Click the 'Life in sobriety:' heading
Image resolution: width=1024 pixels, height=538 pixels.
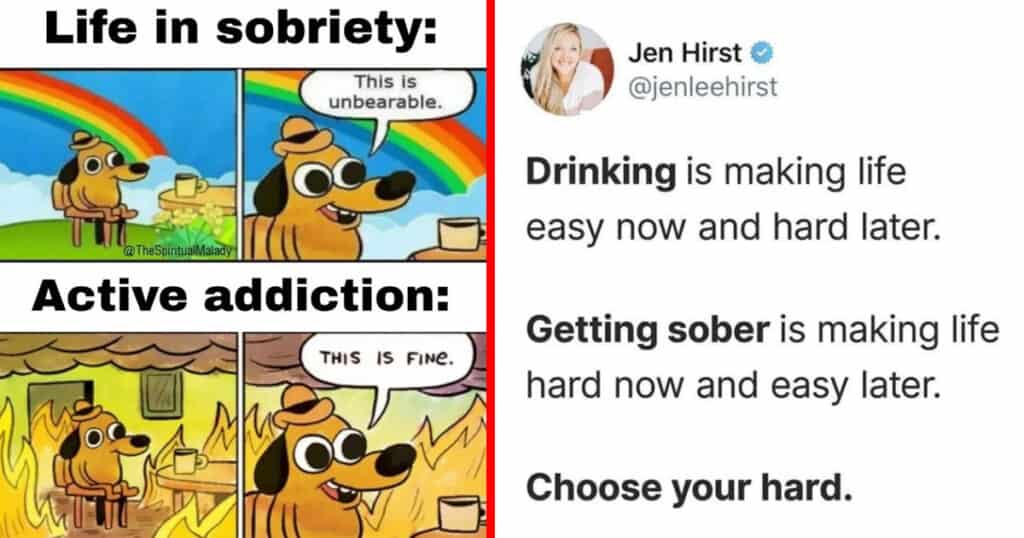241,30
